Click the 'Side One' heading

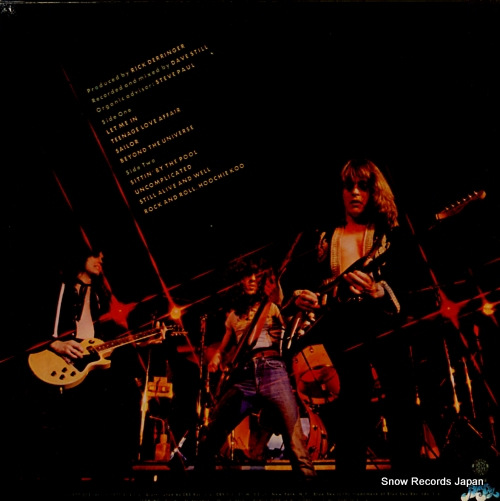click(x=117, y=116)
